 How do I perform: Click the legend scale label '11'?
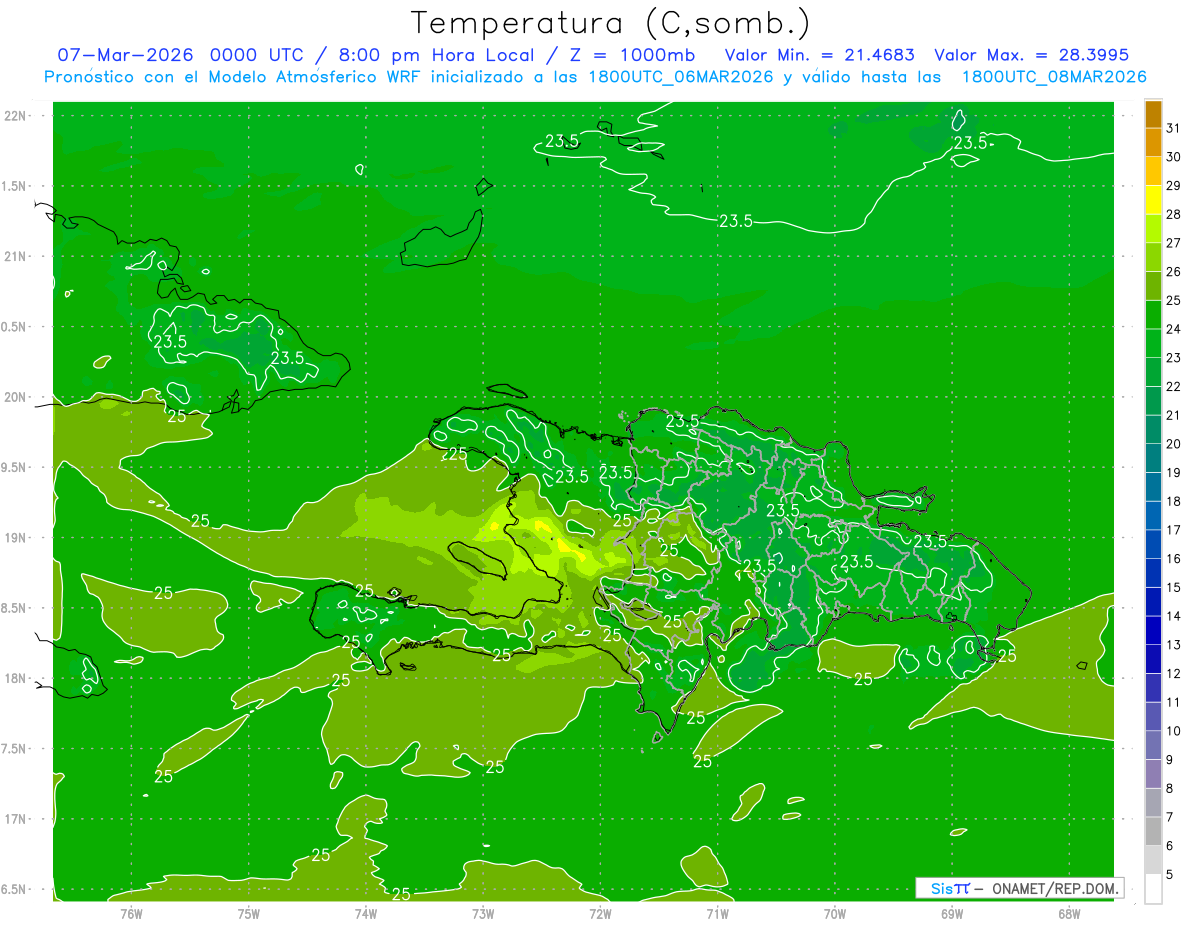[1174, 702]
